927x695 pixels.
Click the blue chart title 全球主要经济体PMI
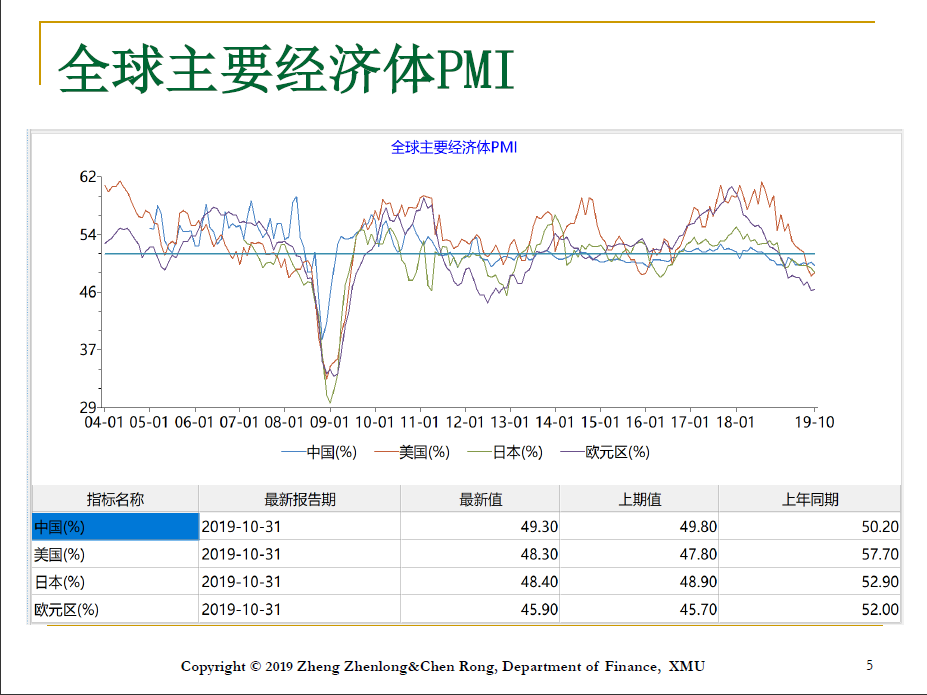click(453, 147)
